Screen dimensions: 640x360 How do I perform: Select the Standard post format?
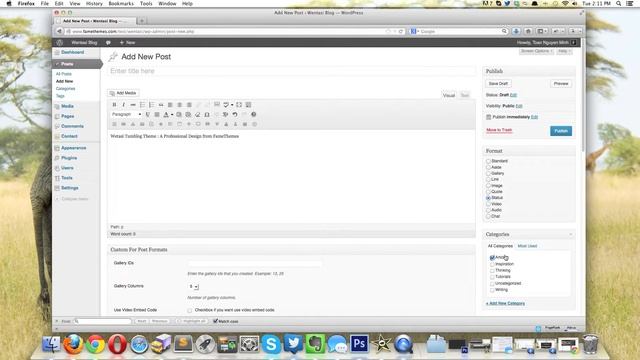[x=488, y=161]
